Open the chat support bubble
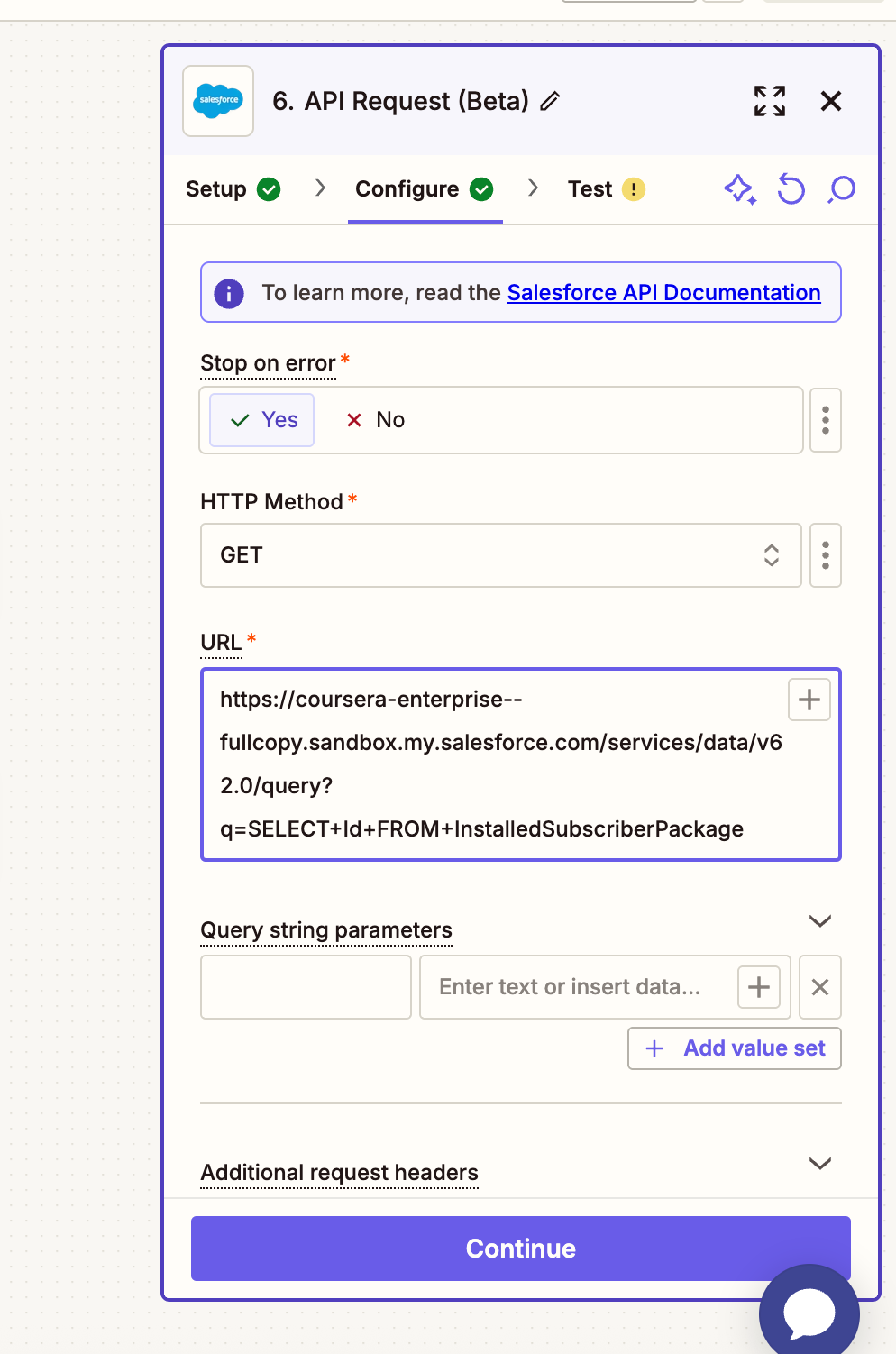 [809, 1313]
